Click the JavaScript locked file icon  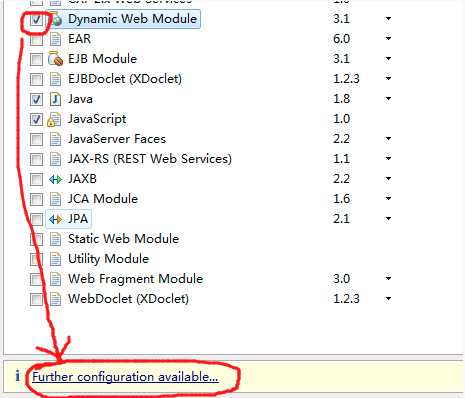(54, 119)
